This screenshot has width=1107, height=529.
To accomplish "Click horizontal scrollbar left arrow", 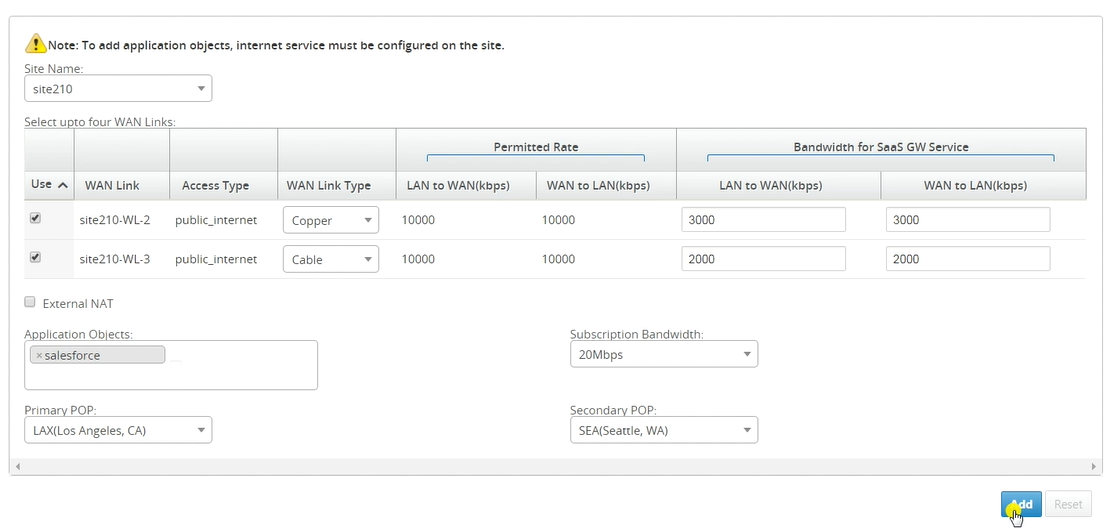I will tap(17, 467).
